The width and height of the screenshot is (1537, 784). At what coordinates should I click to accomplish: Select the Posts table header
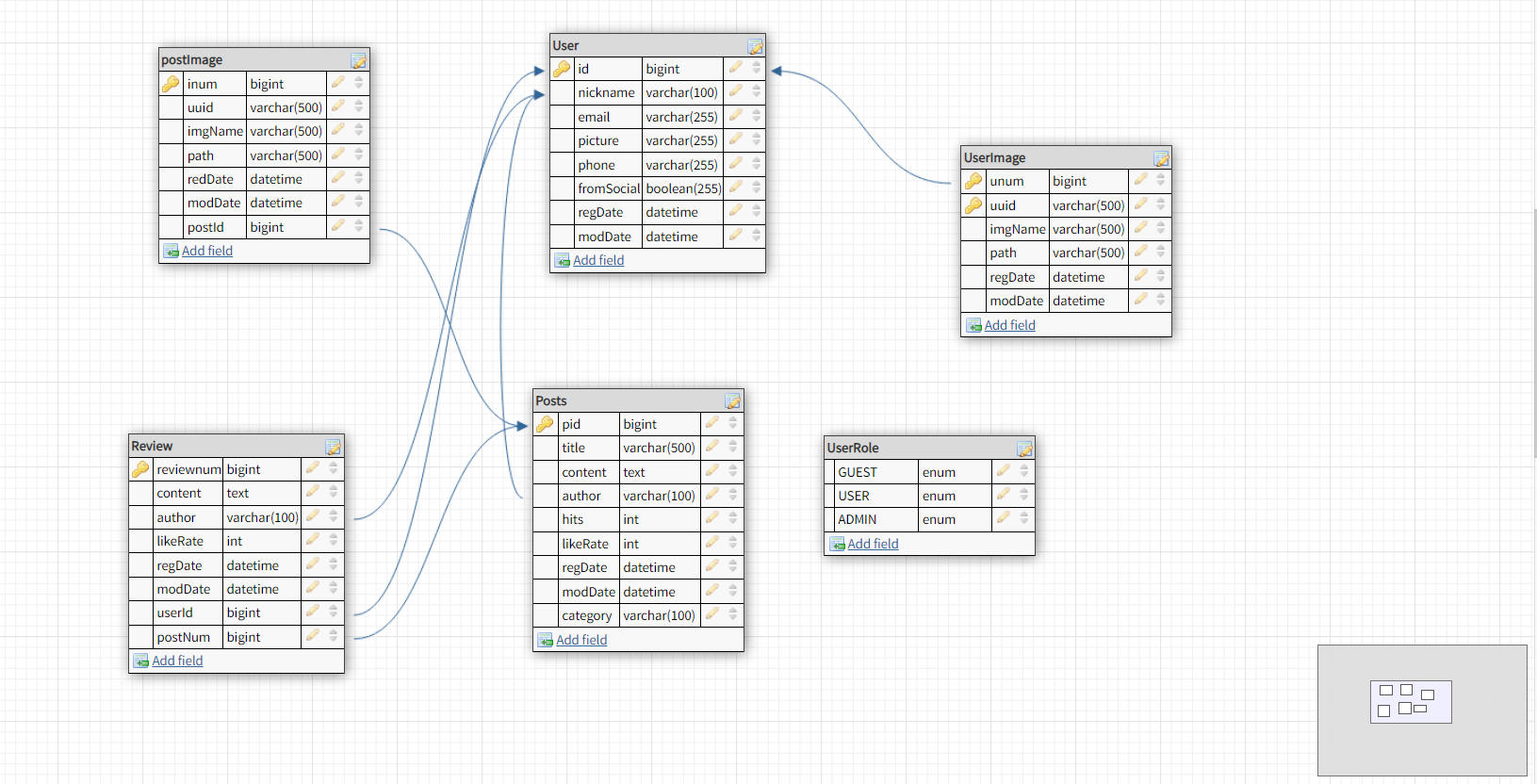[638, 400]
